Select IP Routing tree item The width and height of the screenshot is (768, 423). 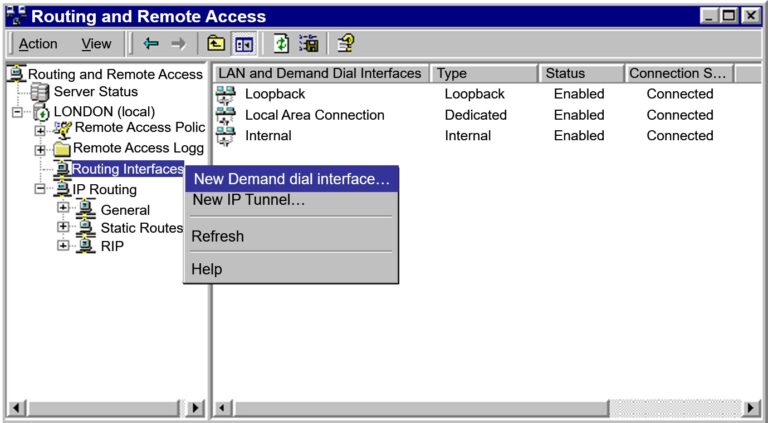(x=104, y=189)
